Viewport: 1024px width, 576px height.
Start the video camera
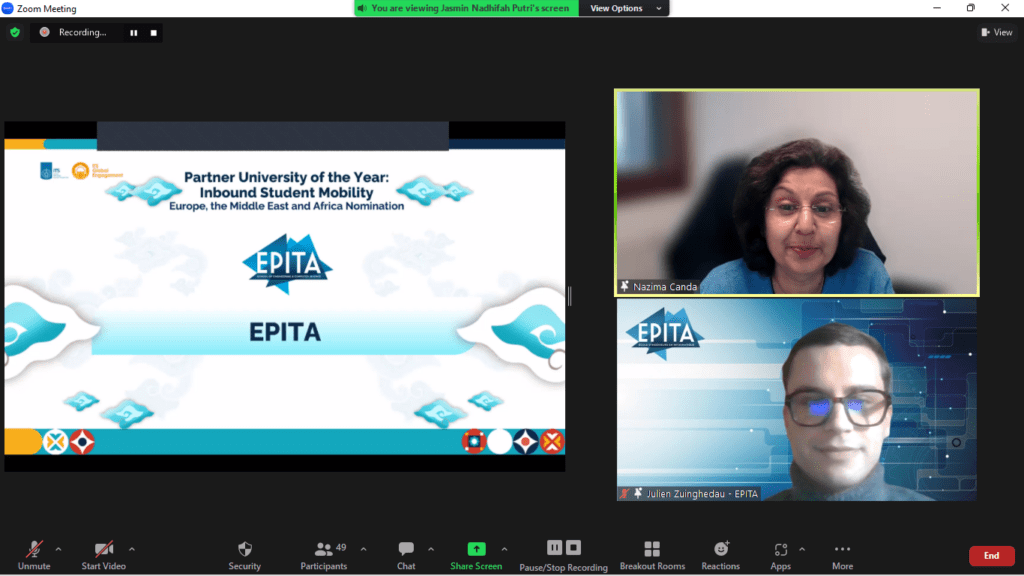pos(104,549)
